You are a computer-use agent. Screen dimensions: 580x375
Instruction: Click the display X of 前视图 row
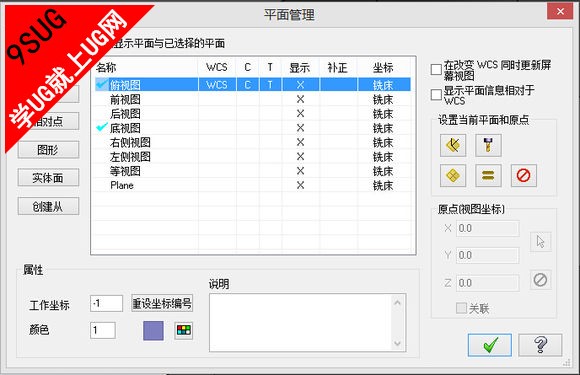click(x=300, y=99)
